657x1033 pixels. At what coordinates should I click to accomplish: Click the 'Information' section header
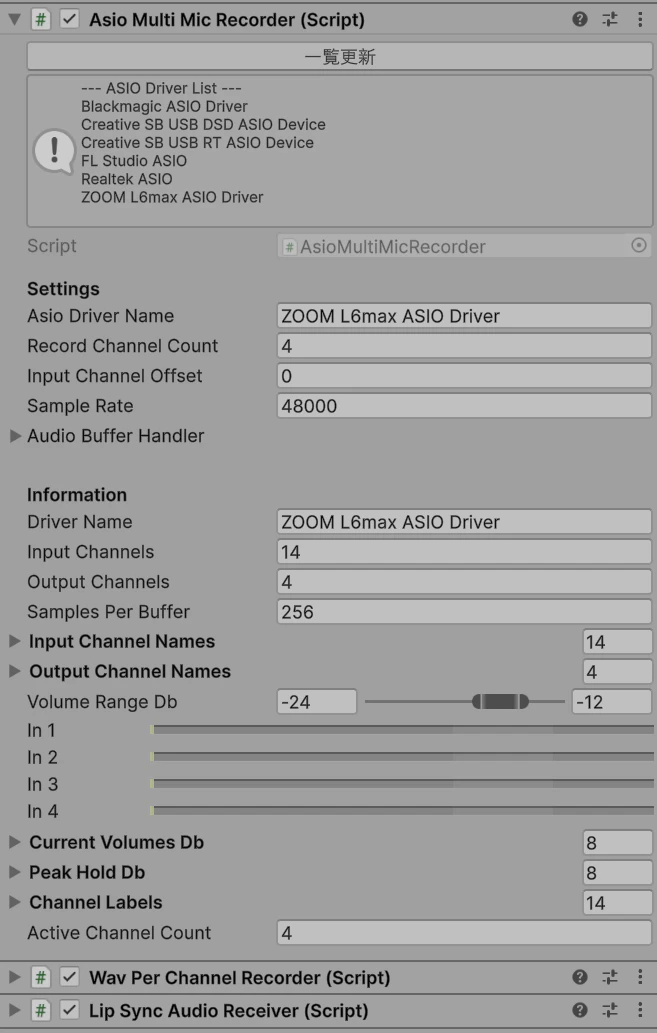pos(76,495)
